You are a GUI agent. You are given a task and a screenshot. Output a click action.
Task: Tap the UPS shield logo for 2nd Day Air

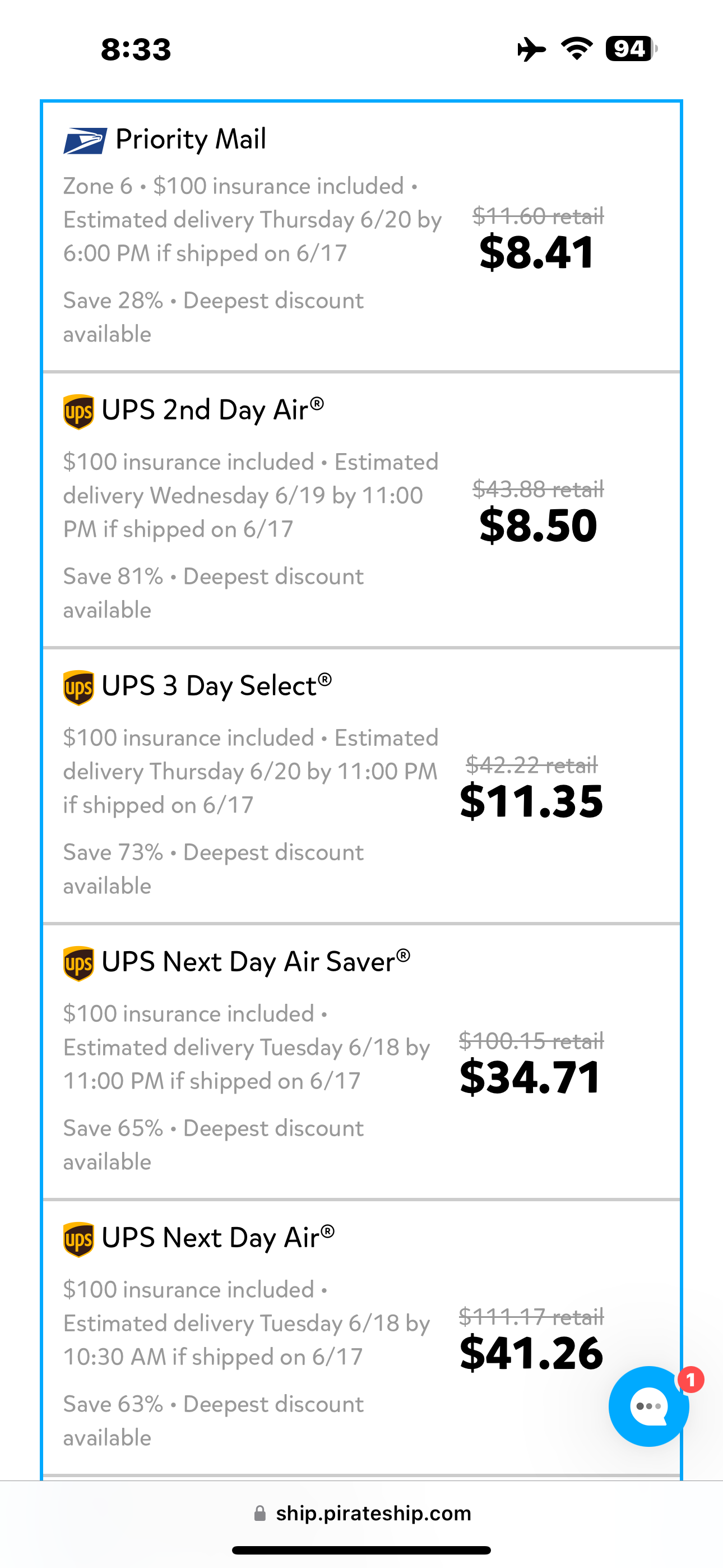pos(78,412)
